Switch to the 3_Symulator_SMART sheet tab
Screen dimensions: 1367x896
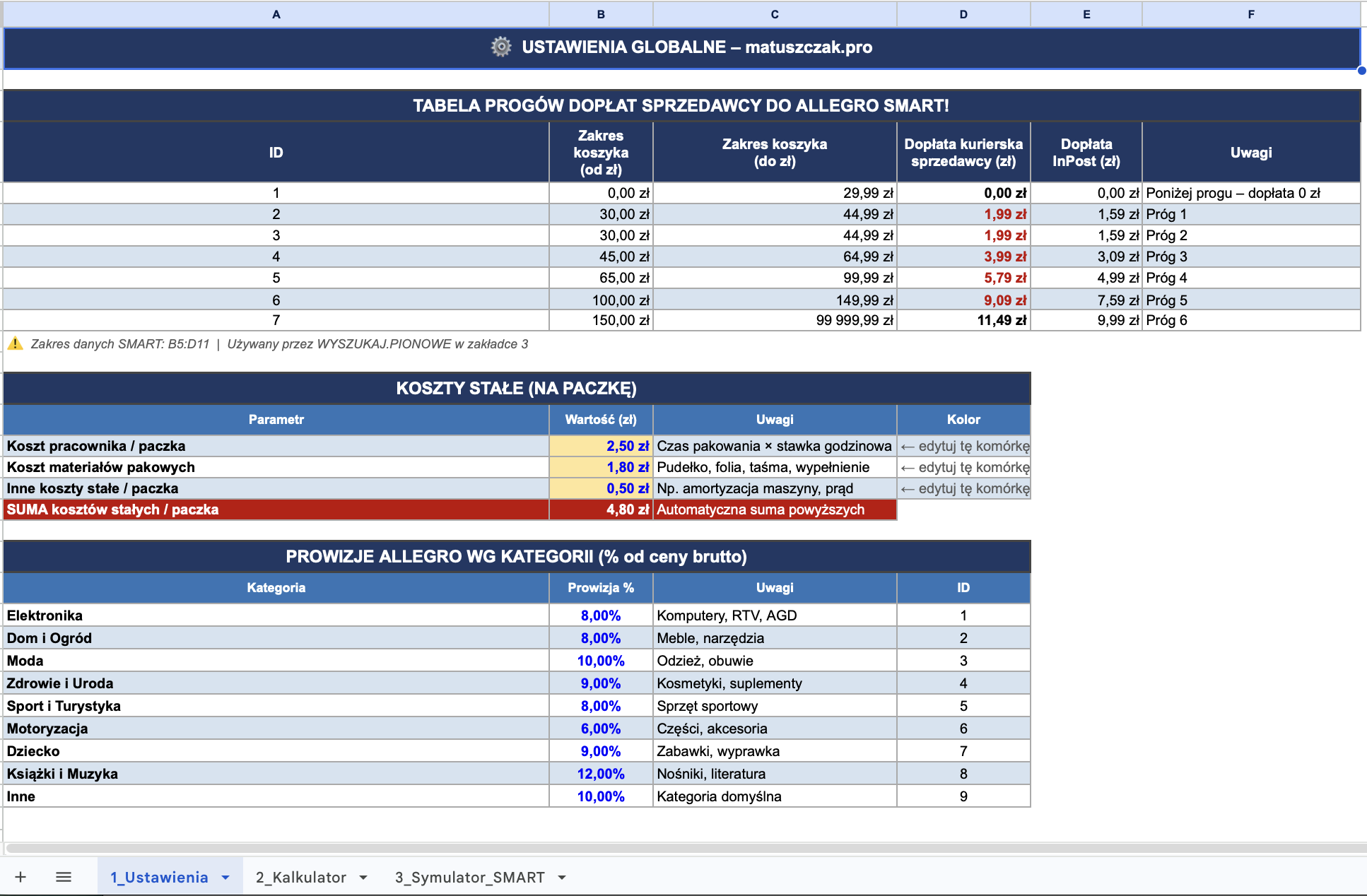pos(469,878)
